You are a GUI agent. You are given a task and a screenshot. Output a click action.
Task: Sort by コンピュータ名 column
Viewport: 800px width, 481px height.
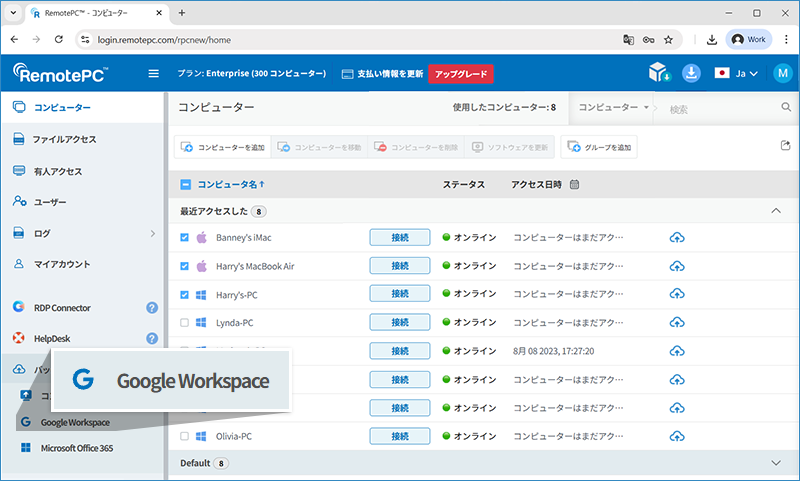[x=231, y=184]
